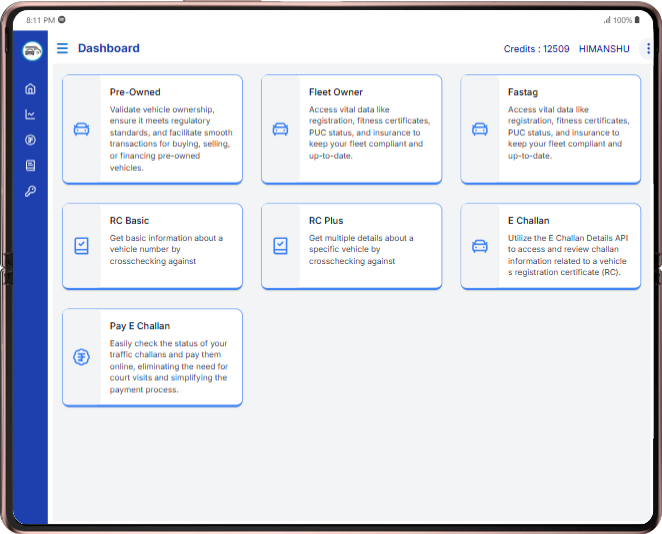The image size is (662, 534).
Task: Open the hamburger menu beside Dashboard
Action: pos(62,48)
